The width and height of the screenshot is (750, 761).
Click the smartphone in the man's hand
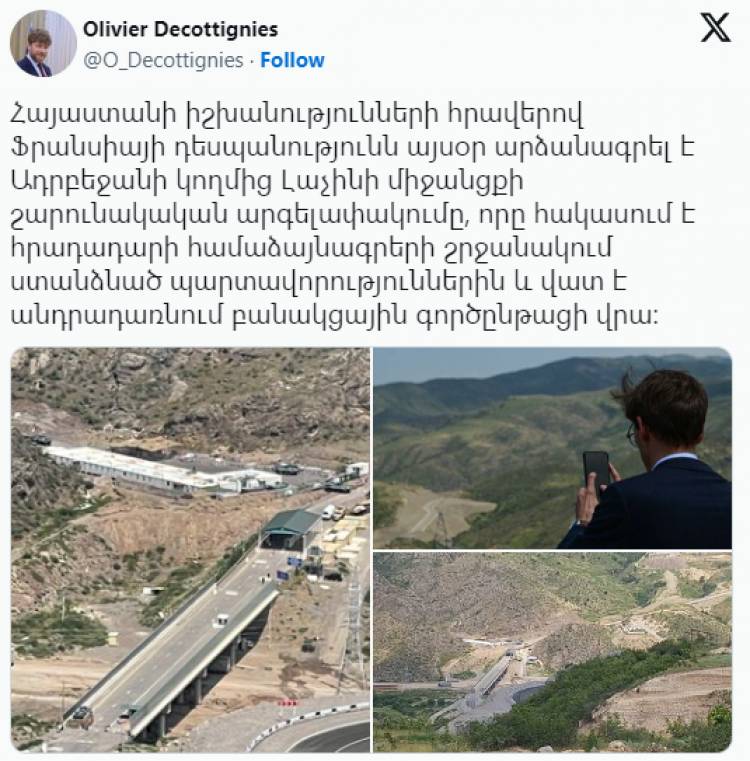click(596, 468)
